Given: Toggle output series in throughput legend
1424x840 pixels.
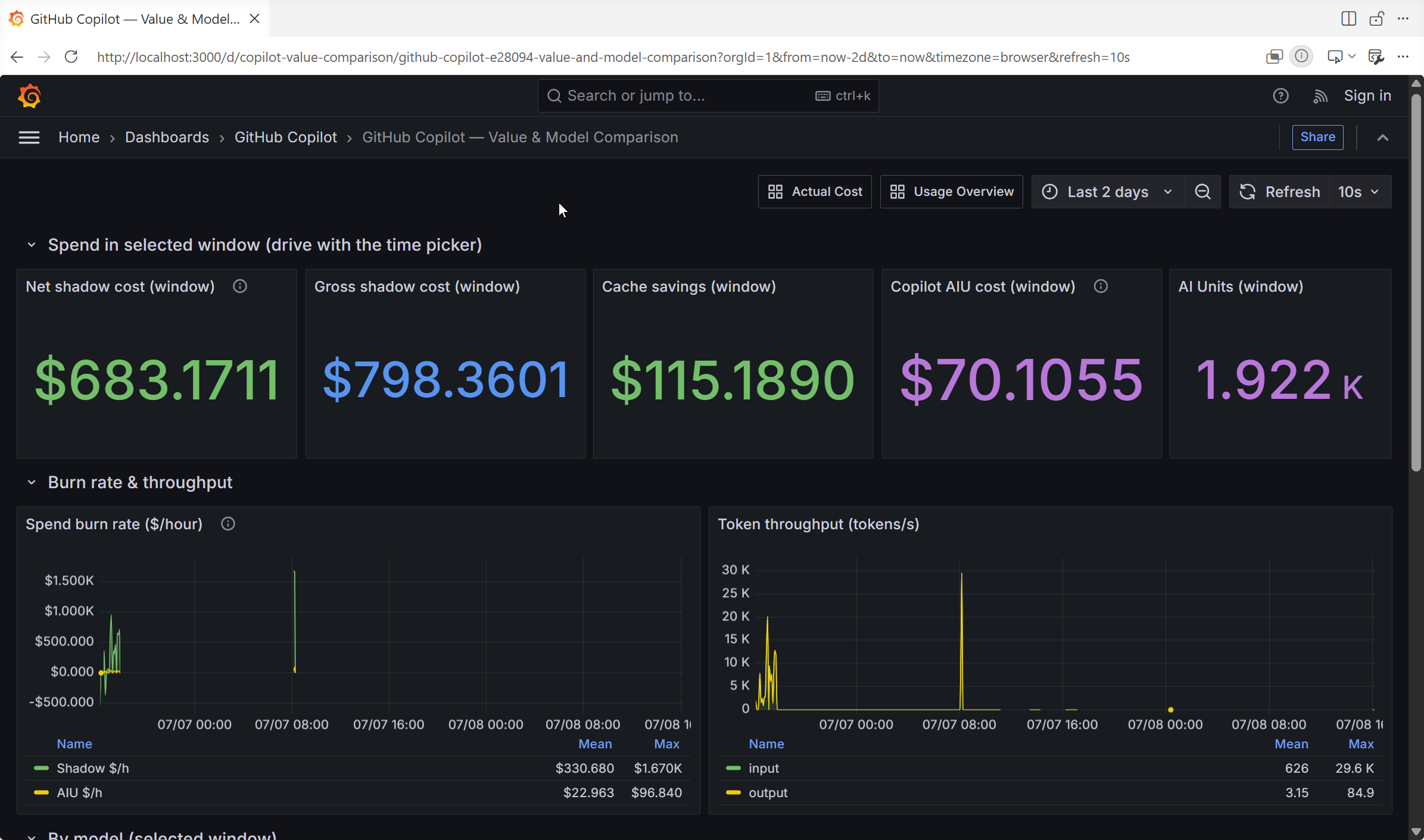Looking at the screenshot, I should click(768, 792).
